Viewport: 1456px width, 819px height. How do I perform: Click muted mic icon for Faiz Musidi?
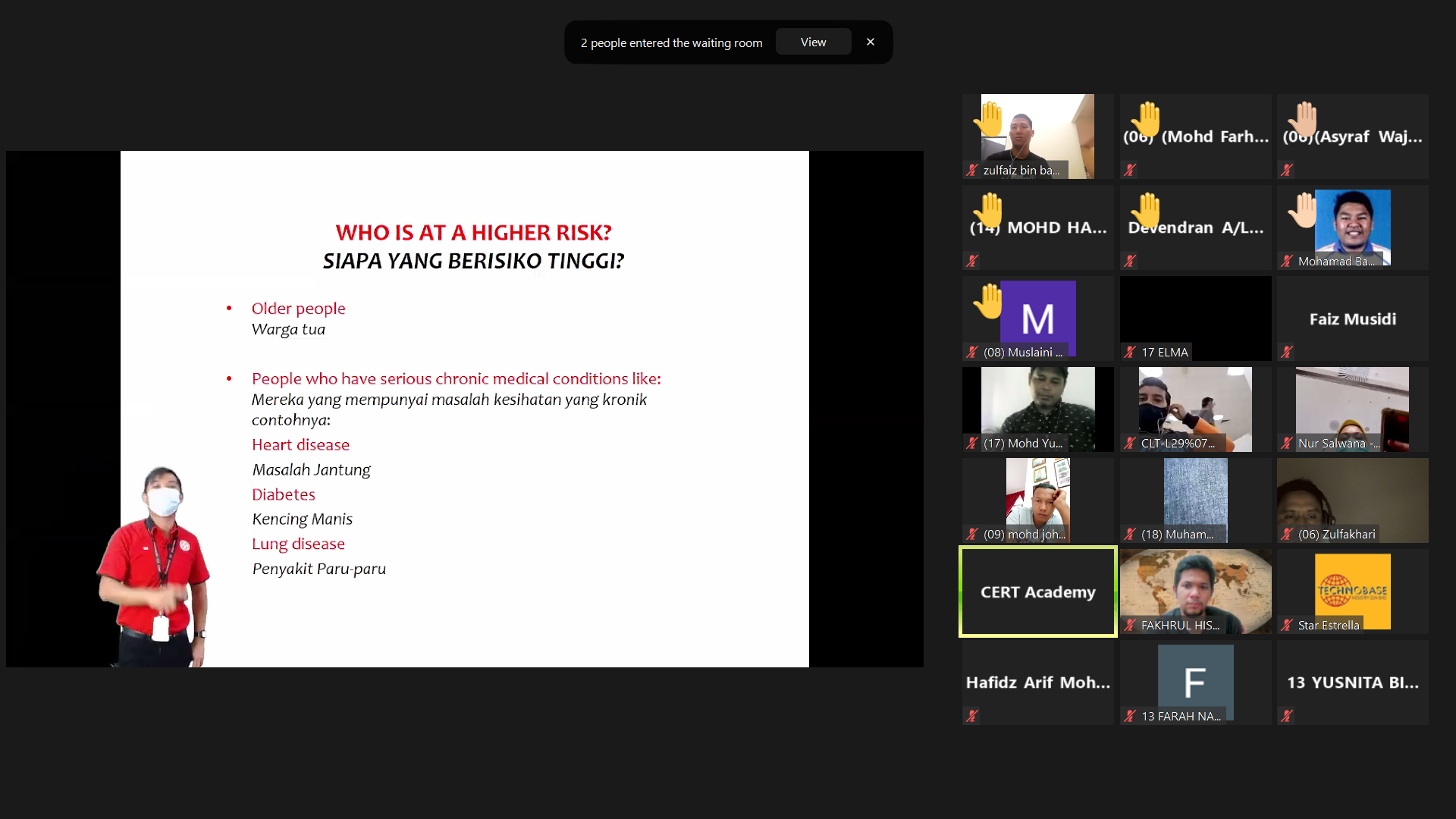pyautogui.click(x=1287, y=353)
